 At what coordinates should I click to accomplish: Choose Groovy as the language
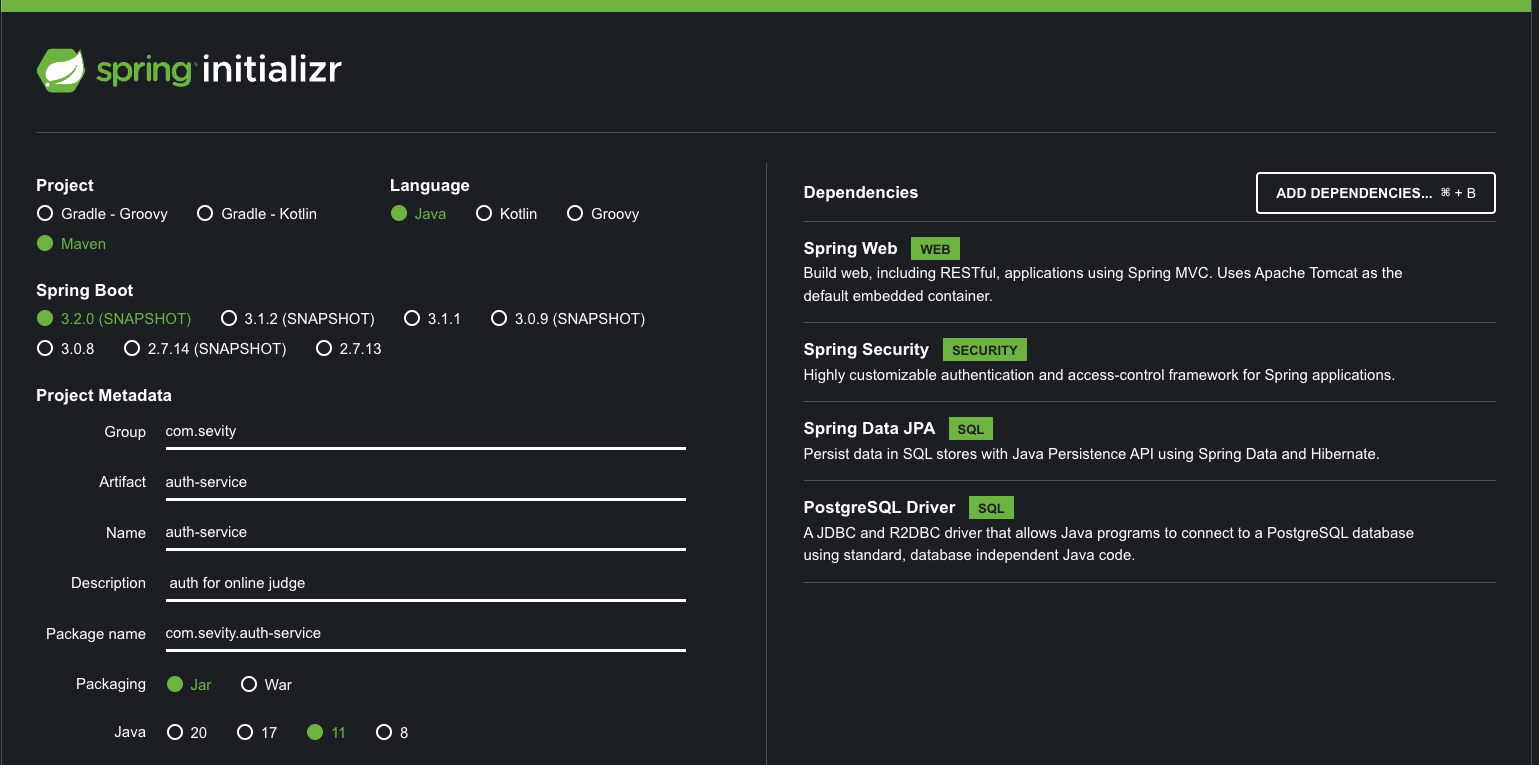point(603,214)
